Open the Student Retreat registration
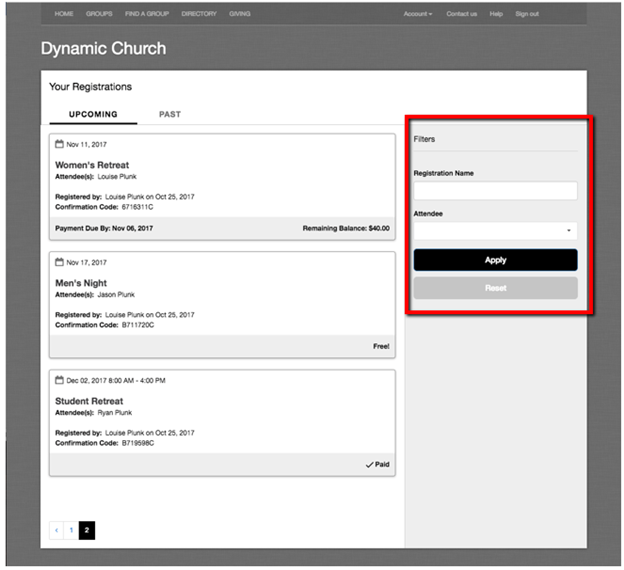624x570 pixels. coord(89,401)
